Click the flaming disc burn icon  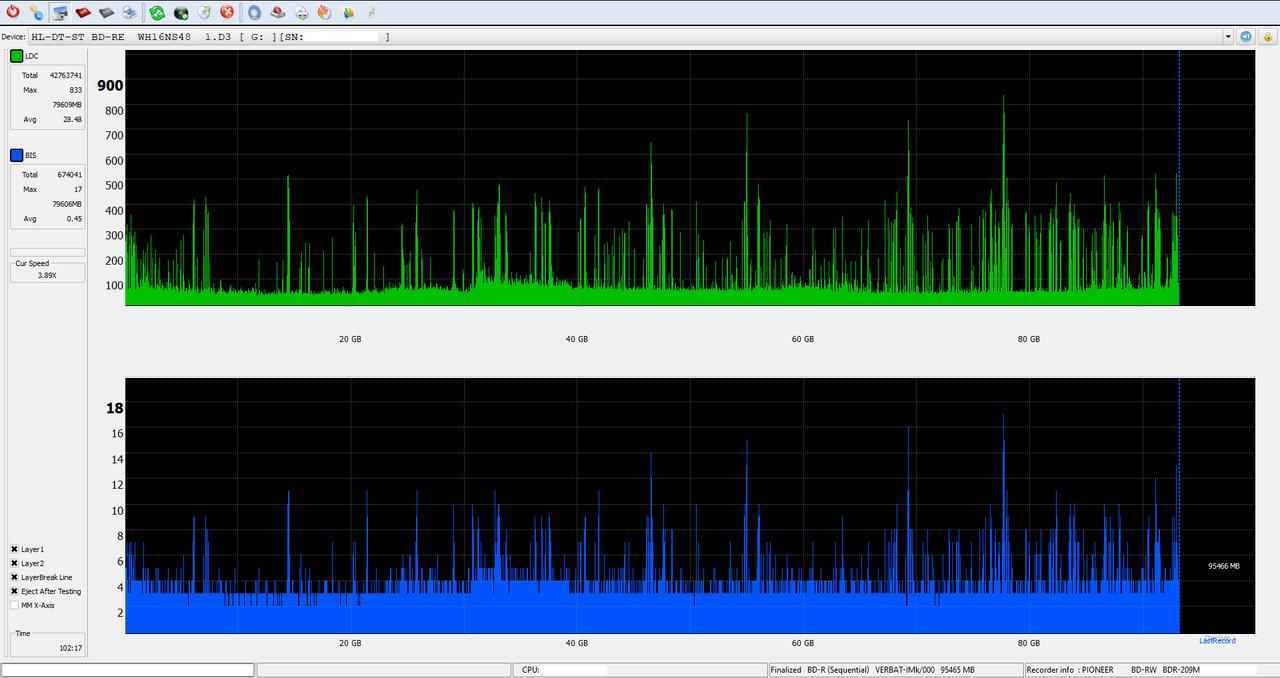point(324,12)
